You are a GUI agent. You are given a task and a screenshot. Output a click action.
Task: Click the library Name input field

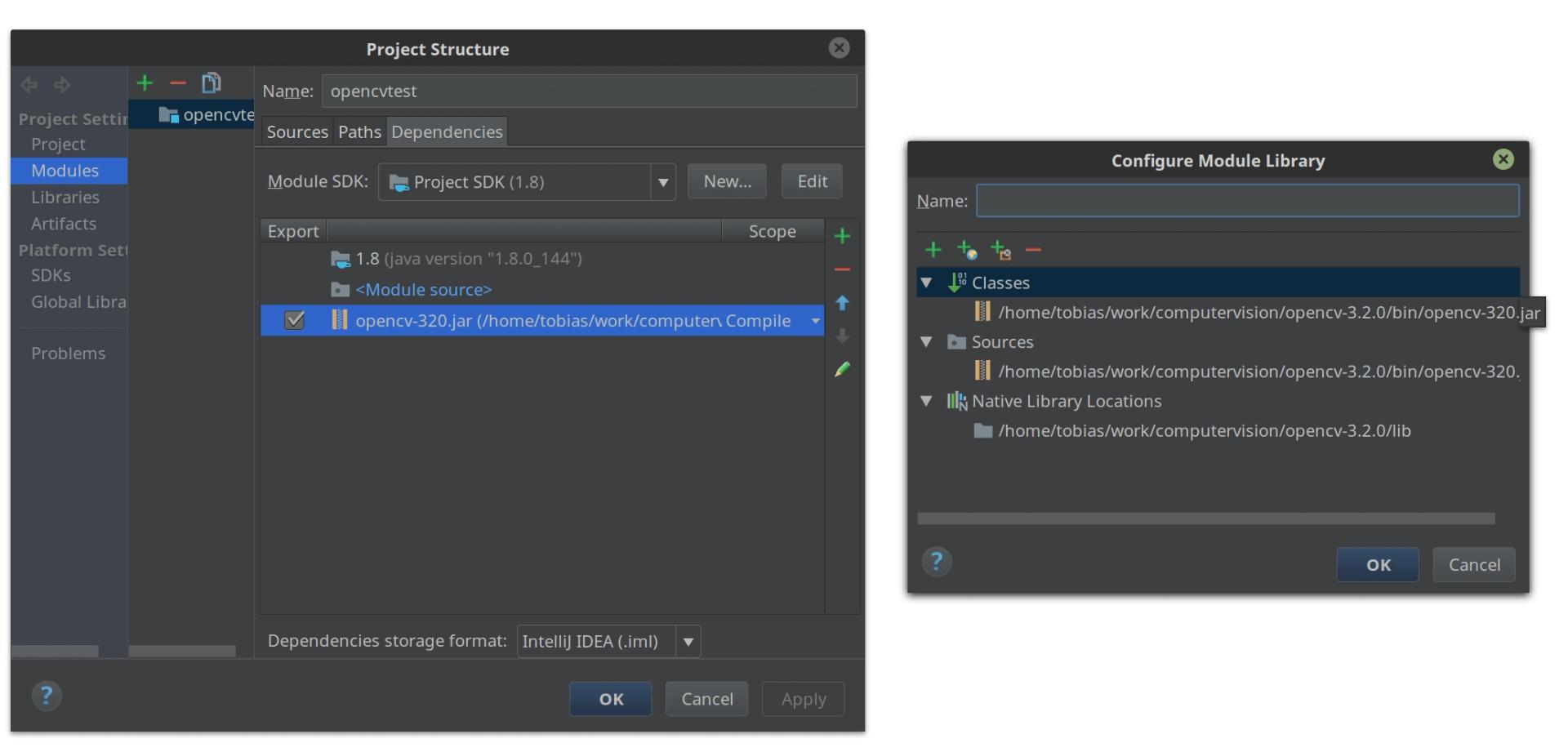[x=1247, y=201]
